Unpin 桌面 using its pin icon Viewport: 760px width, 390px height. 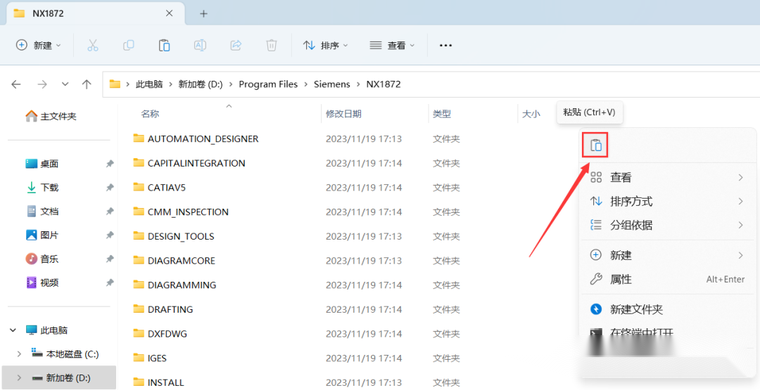(110, 164)
